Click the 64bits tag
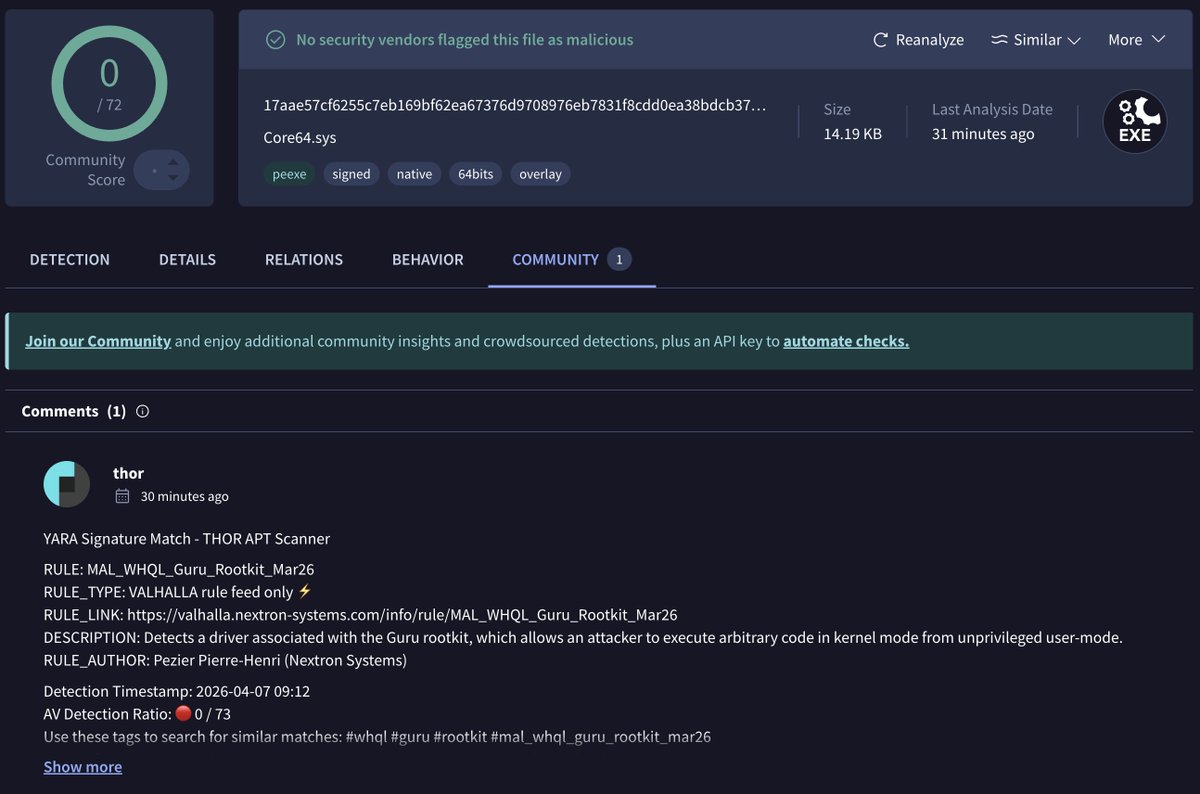The width and height of the screenshot is (1200, 794). click(475, 174)
